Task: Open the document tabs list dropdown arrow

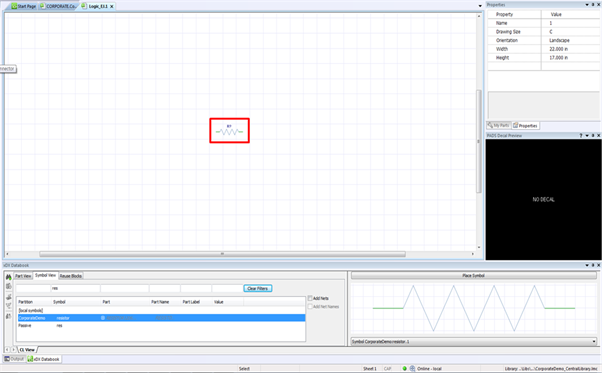Action: pyautogui.click(x=480, y=6)
